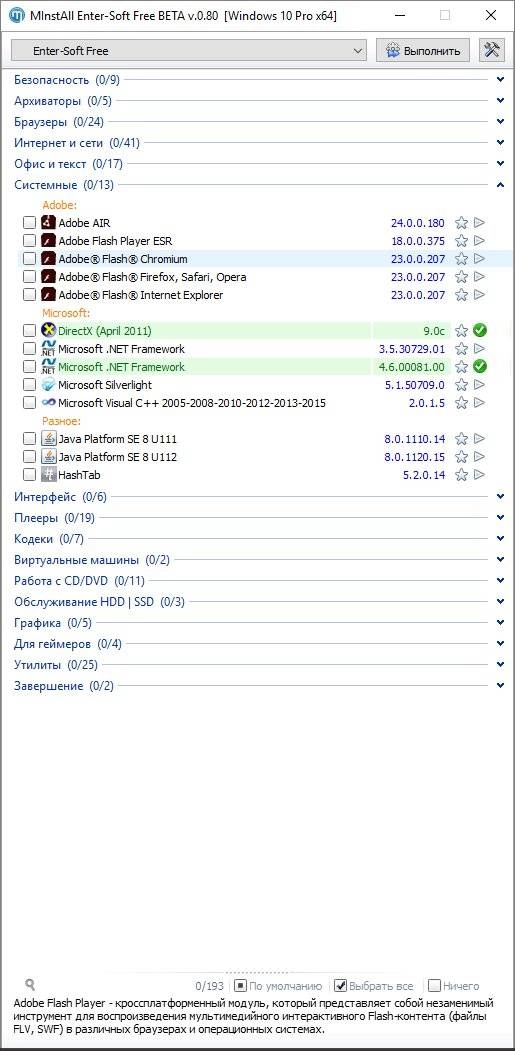Image resolution: width=515 pixels, height=1051 pixels.
Task: Check Adobe Flash Player ESR checkbox
Action: [x=30, y=241]
